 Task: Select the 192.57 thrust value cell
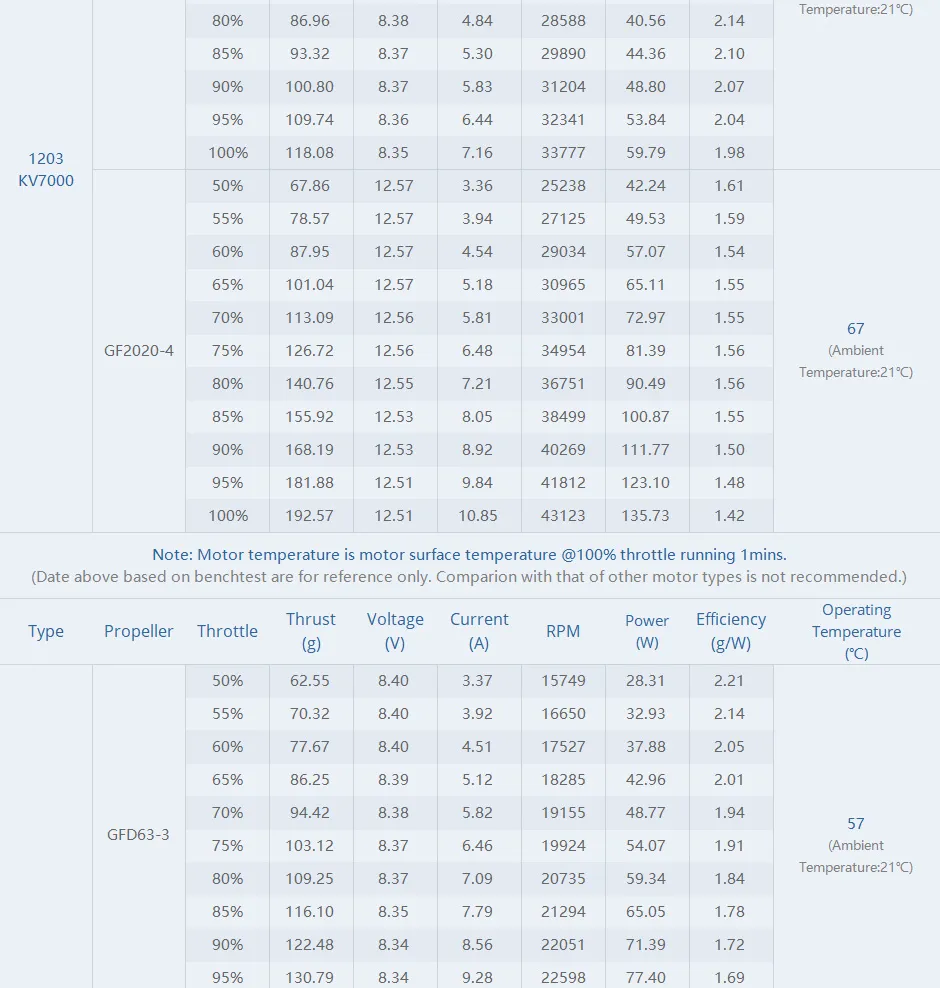312,516
